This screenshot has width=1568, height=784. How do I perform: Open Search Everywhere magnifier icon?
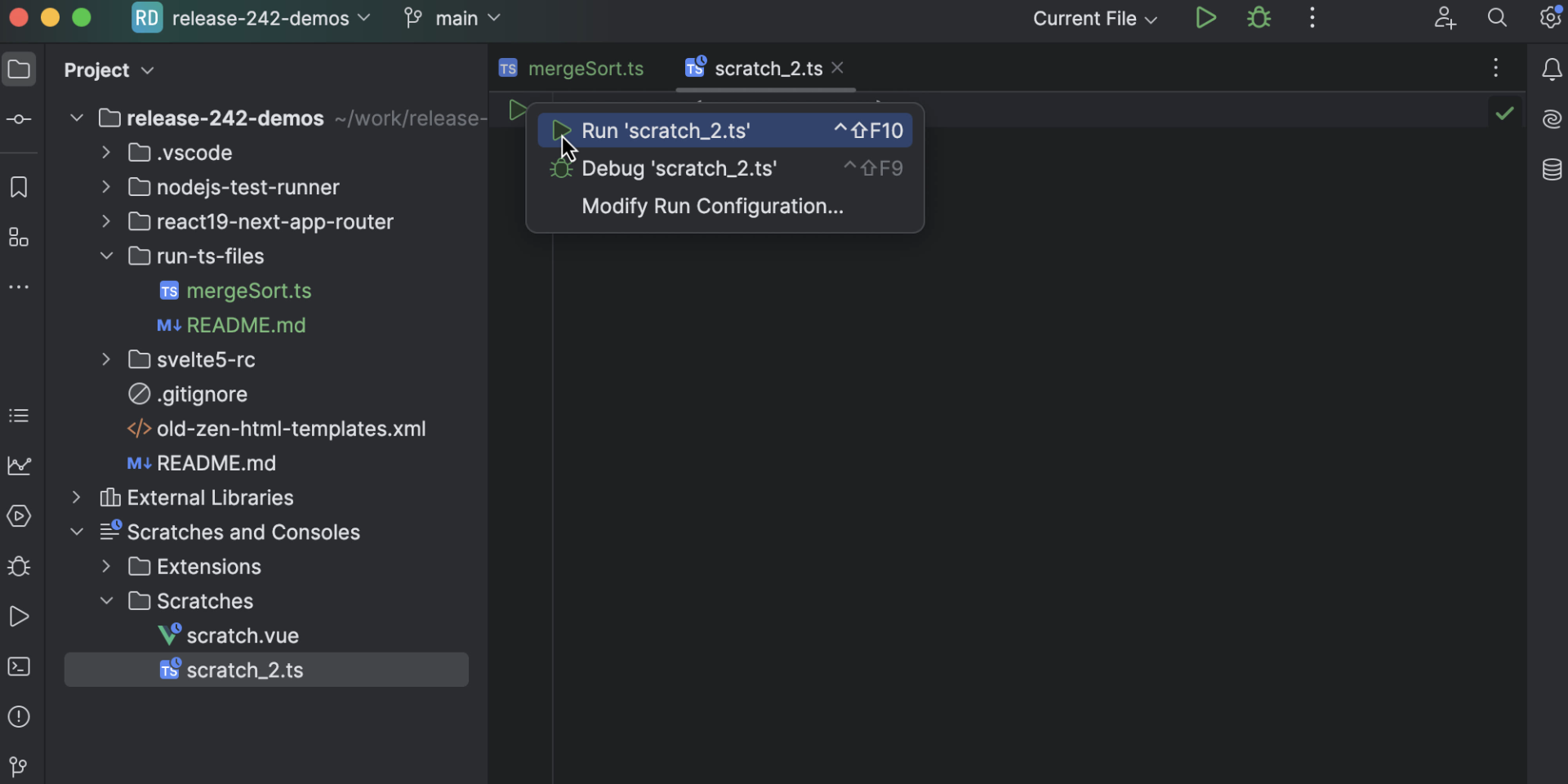tap(1497, 18)
